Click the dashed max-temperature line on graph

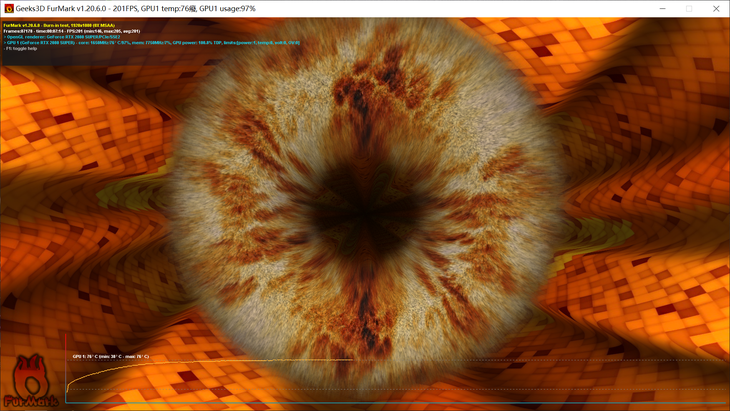coord(550,360)
